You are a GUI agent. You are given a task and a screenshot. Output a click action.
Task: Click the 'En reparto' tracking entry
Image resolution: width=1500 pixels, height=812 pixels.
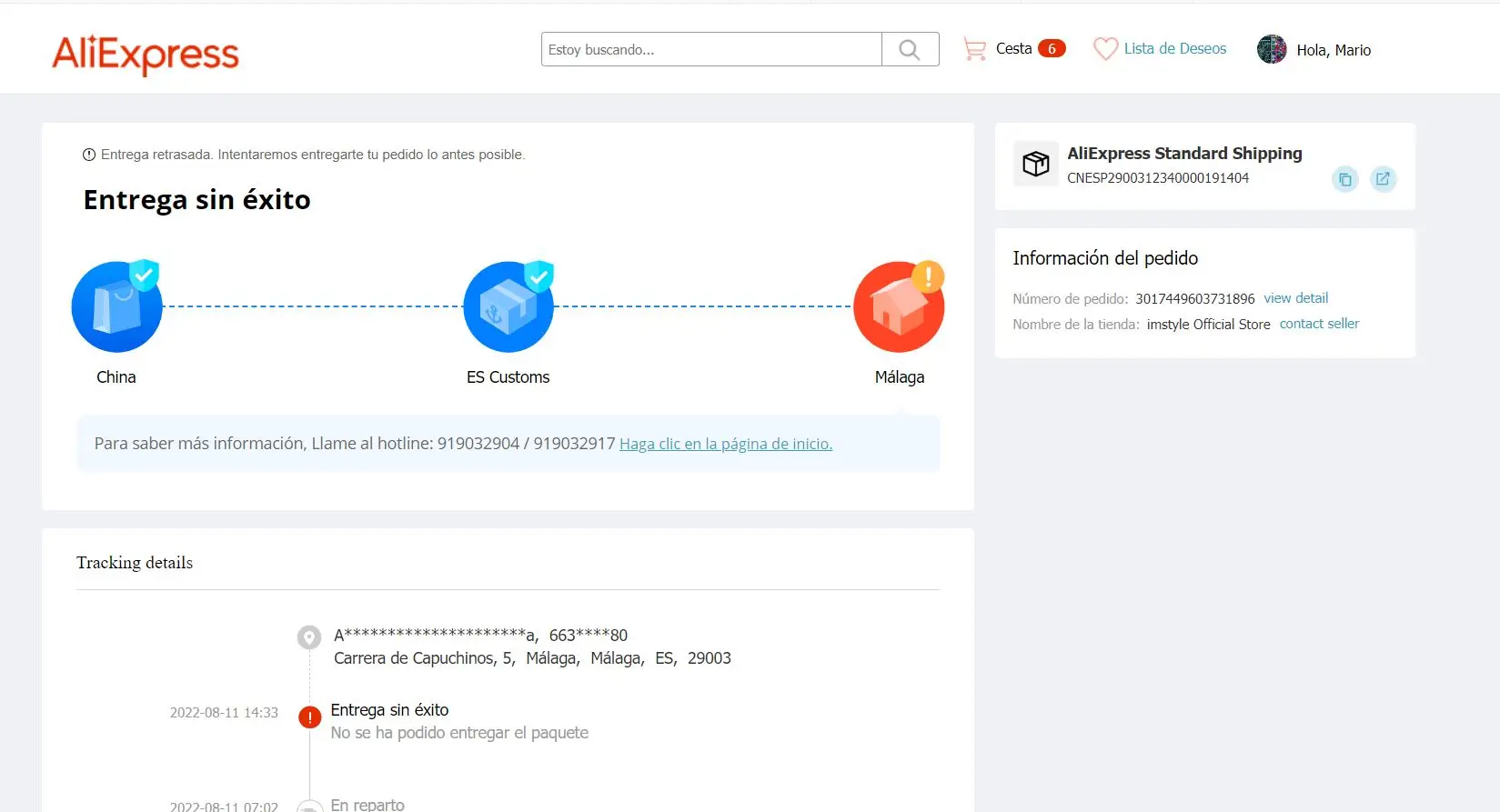pyautogui.click(x=367, y=805)
